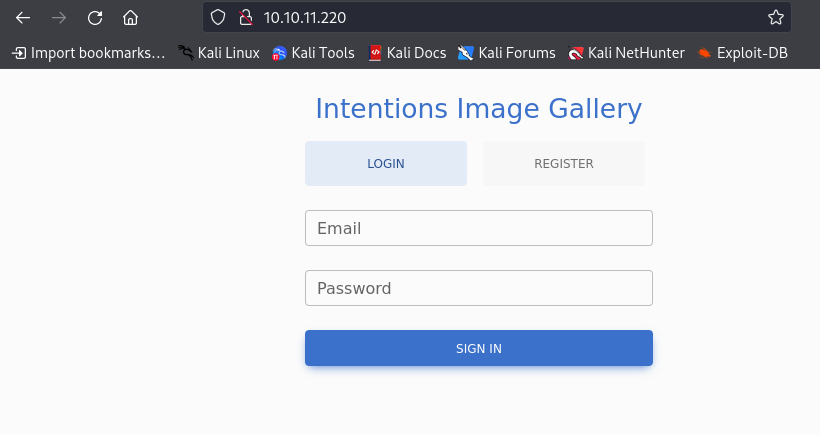Bookmark this page with the star
Image resolution: width=820 pixels, height=435 pixels.
point(775,18)
